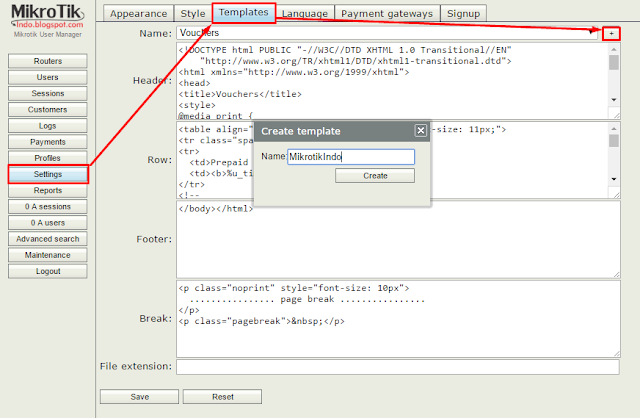640x418 pixels.
Task: Click the Logout button
Action: [48, 271]
